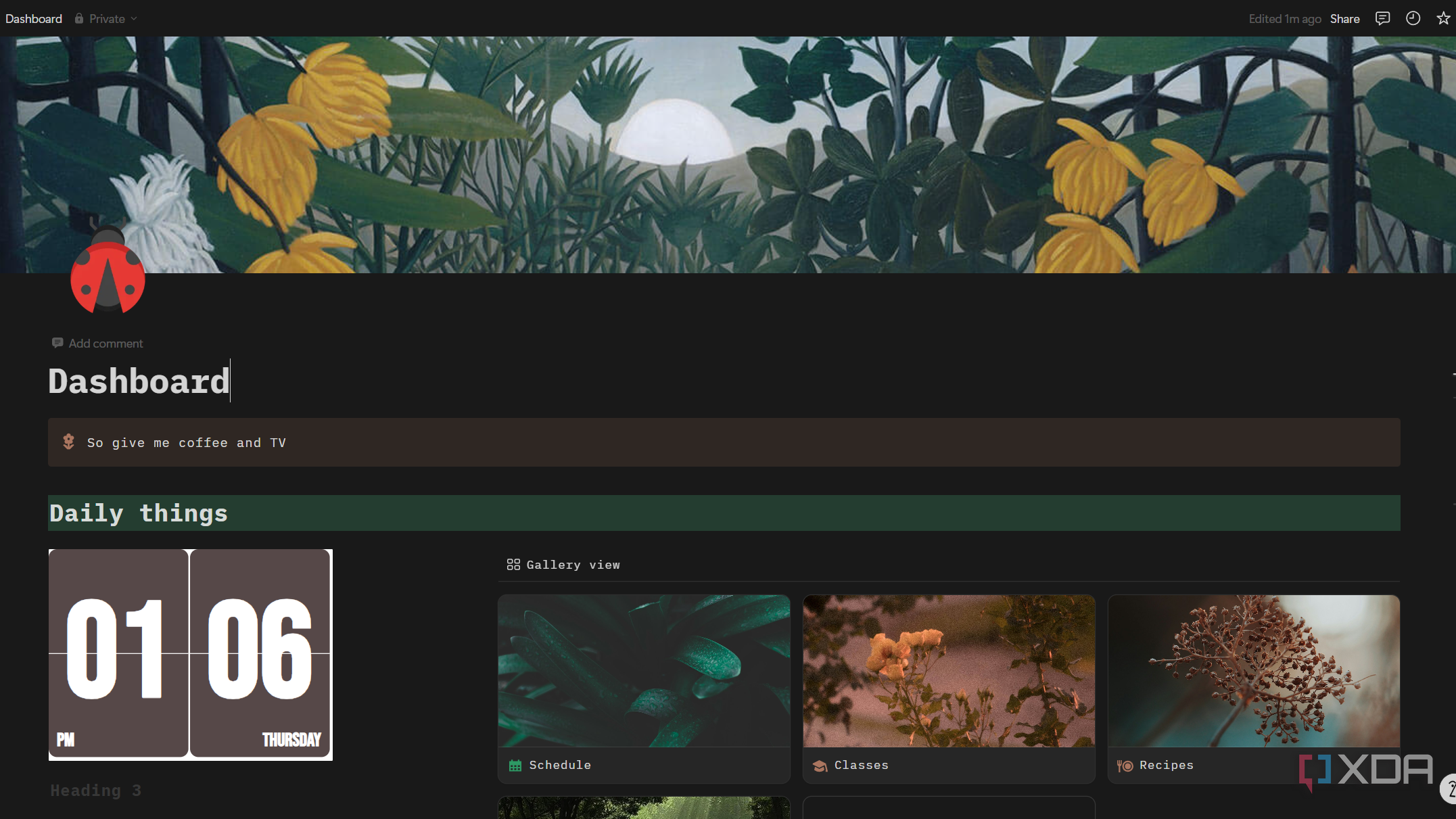
Task: Click the callout text So give me coffee and TV
Action: click(187, 442)
